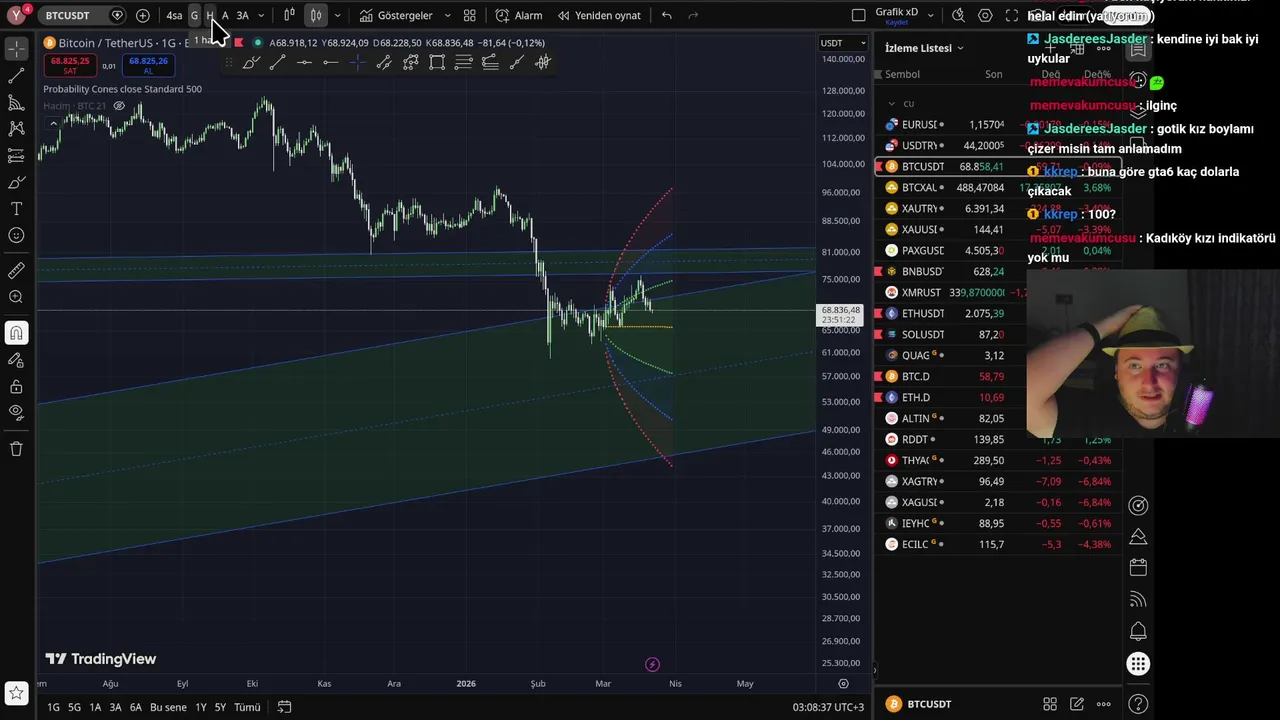Screen dimensions: 1280x720
Task: Click the trash remove objects icon
Action: point(16,449)
